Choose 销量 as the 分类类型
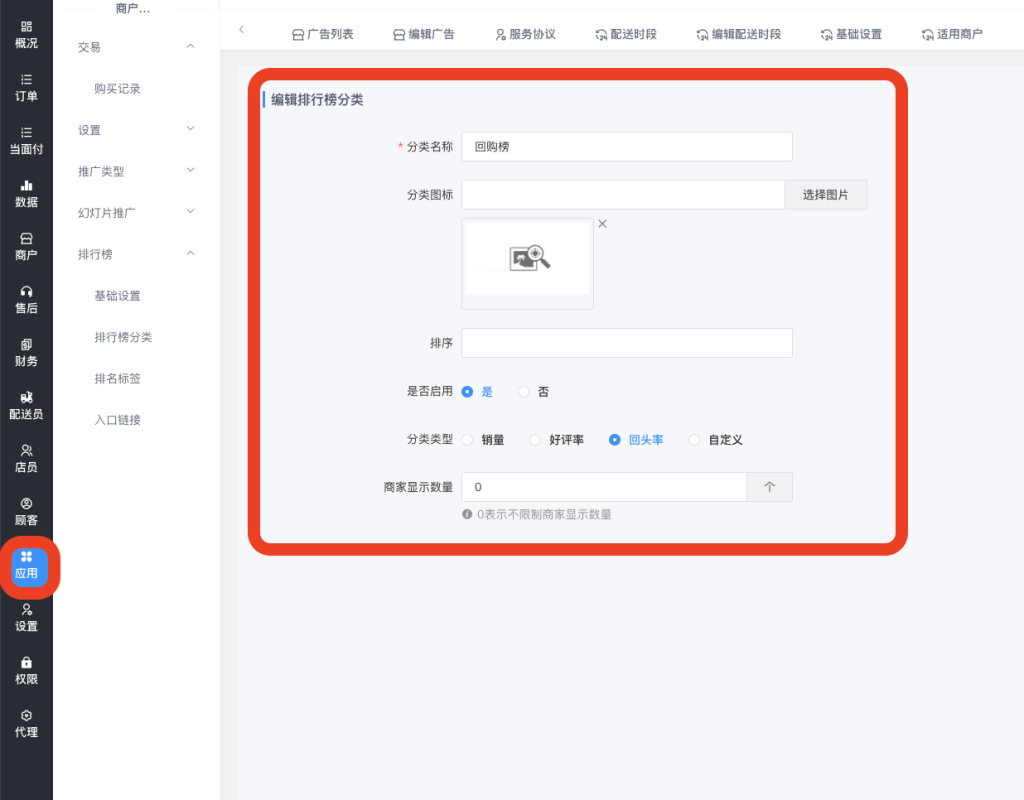 click(x=468, y=440)
